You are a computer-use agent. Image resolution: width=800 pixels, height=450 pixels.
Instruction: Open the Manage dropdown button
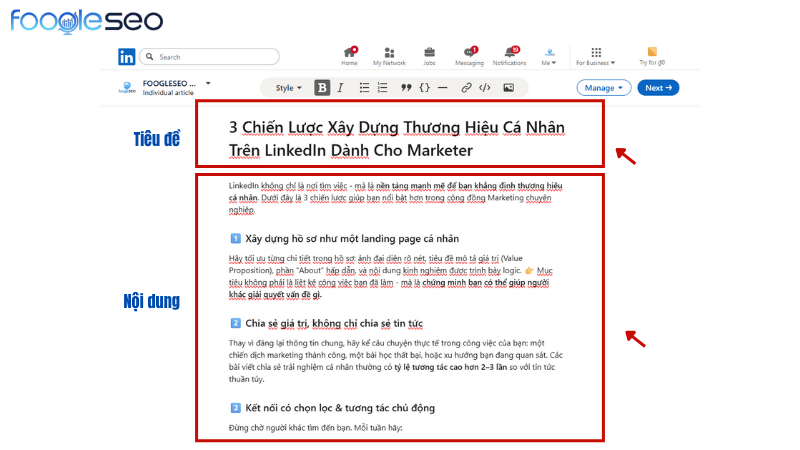click(x=604, y=88)
